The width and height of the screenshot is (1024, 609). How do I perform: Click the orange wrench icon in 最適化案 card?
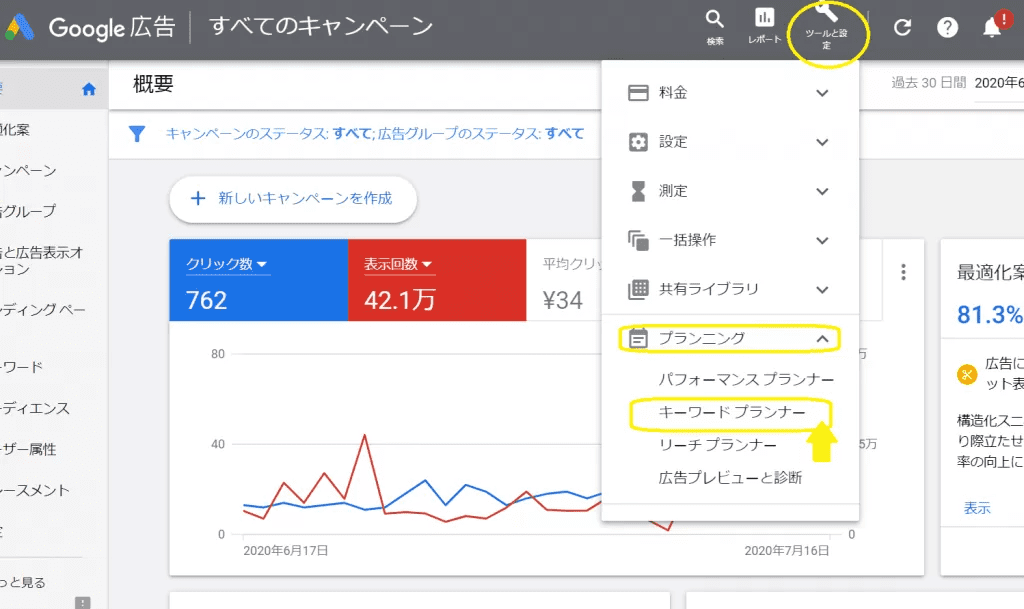click(x=967, y=375)
